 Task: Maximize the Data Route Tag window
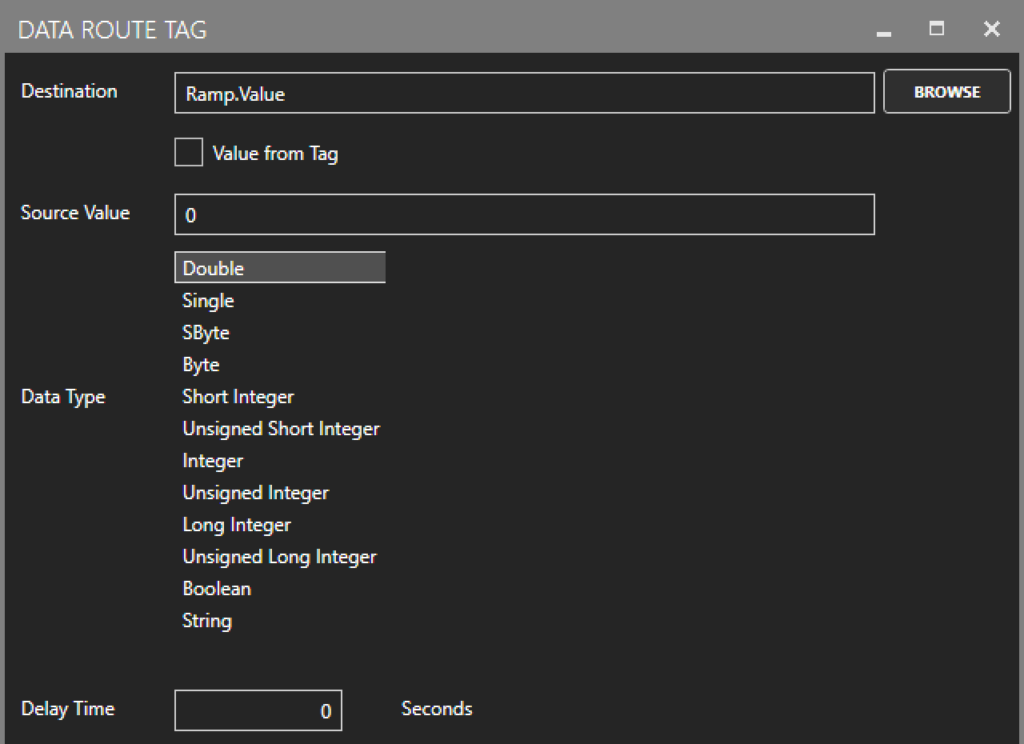pyautogui.click(x=937, y=29)
